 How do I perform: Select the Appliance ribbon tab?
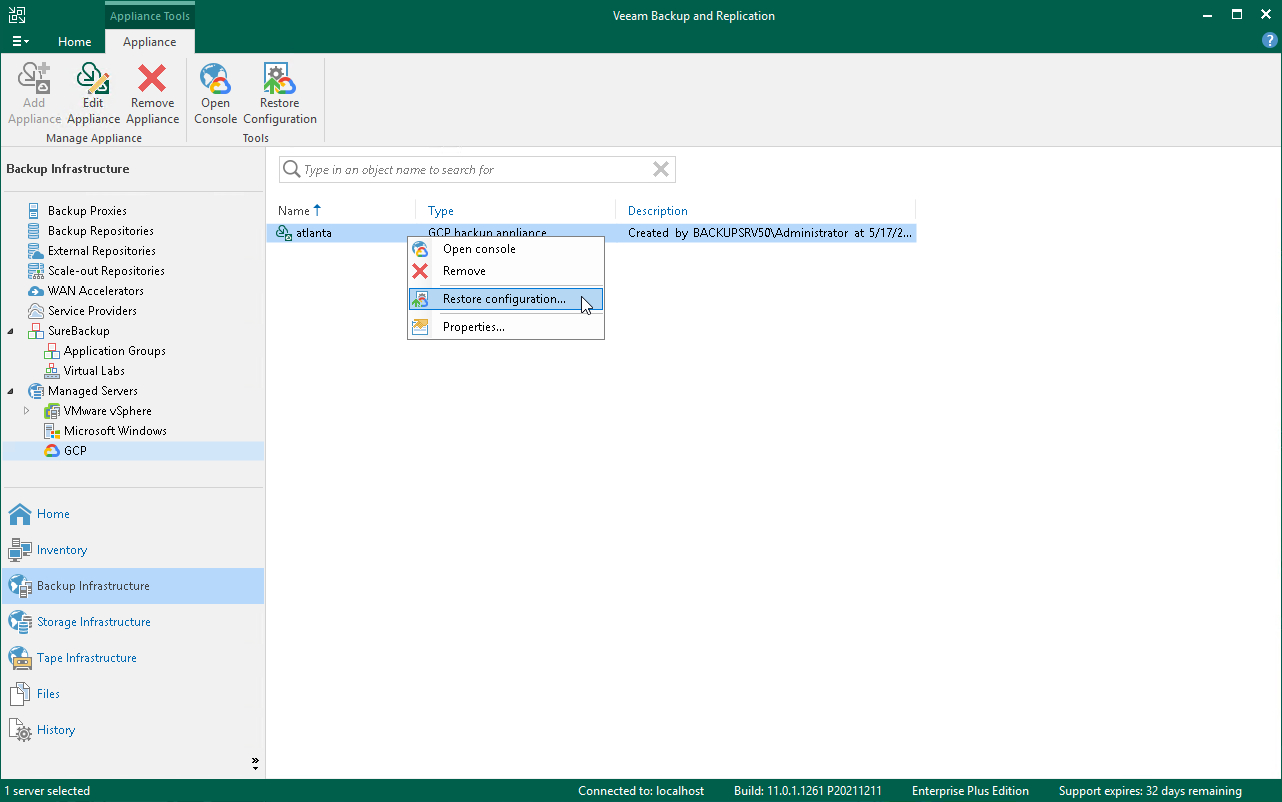(x=150, y=42)
